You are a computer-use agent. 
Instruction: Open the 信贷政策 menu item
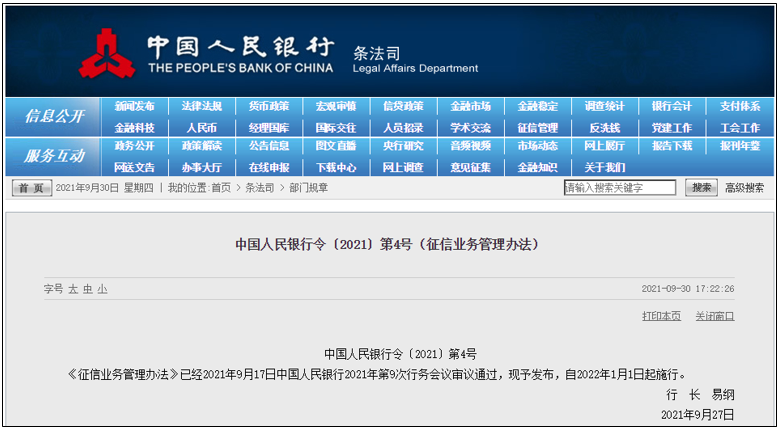(x=403, y=106)
